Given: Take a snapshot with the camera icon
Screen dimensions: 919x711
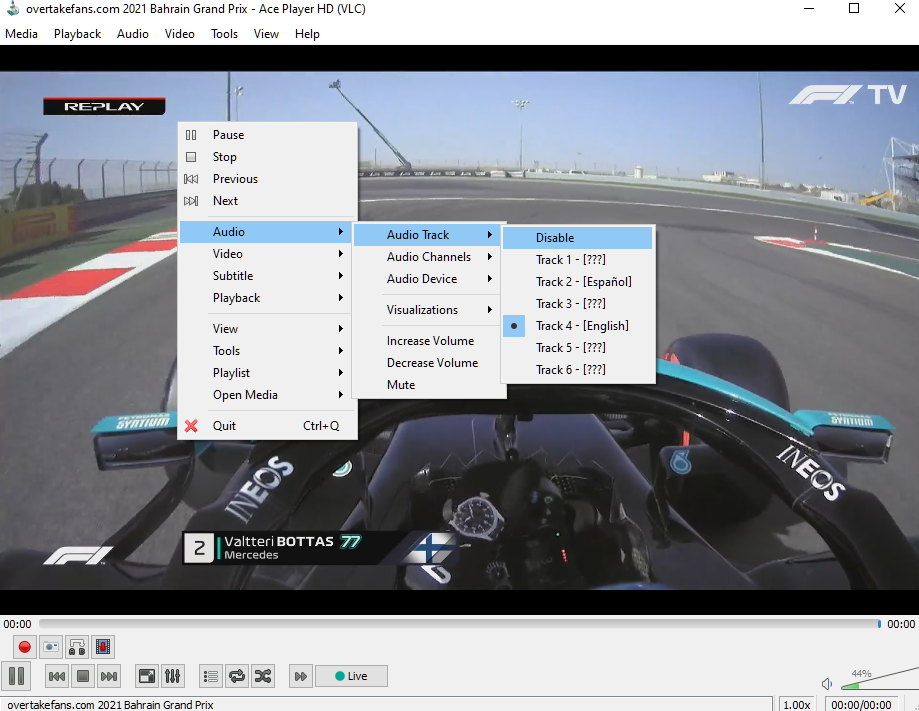Looking at the screenshot, I should pyautogui.click(x=51, y=647).
